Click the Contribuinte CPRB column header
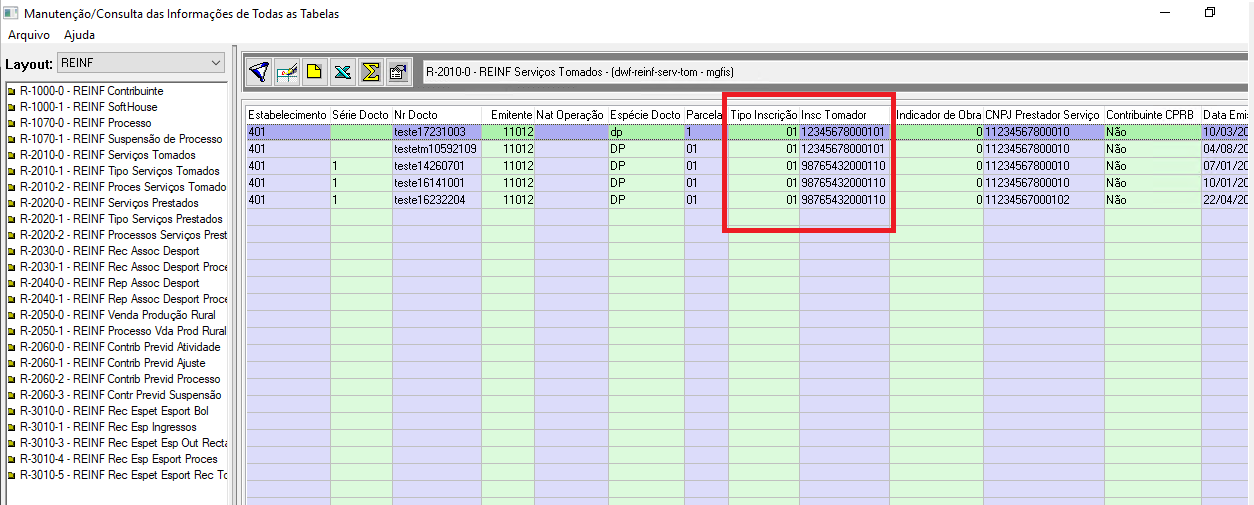 tap(1153, 115)
